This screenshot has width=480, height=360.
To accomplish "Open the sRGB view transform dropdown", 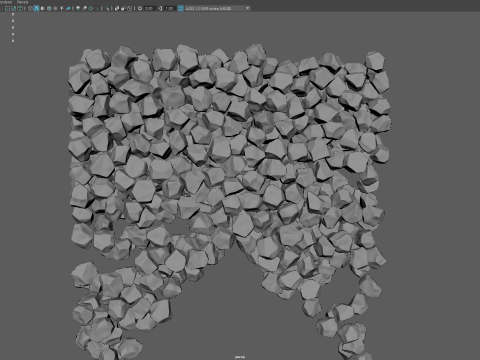I will pyautogui.click(x=217, y=8).
